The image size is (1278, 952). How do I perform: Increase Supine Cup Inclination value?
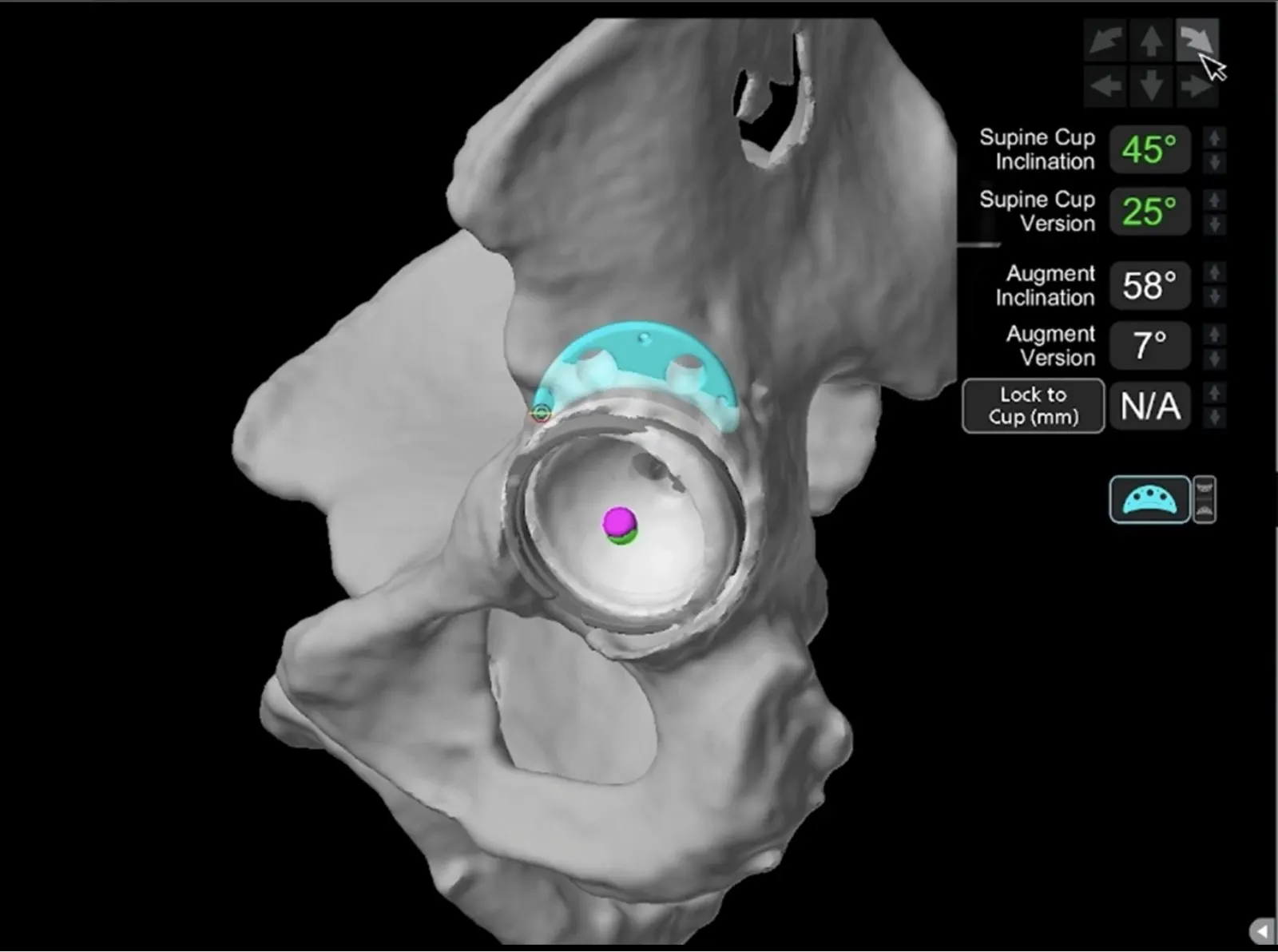point(1214,138)
